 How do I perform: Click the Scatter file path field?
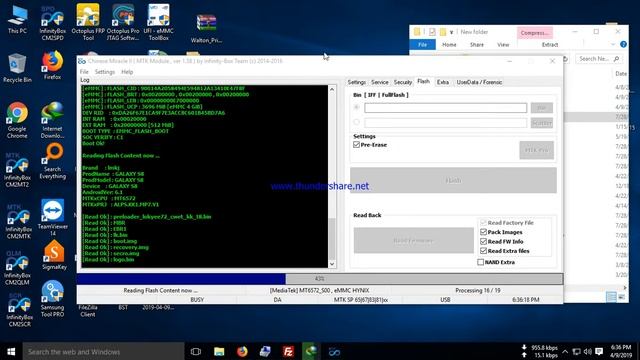tap(445, 122)
